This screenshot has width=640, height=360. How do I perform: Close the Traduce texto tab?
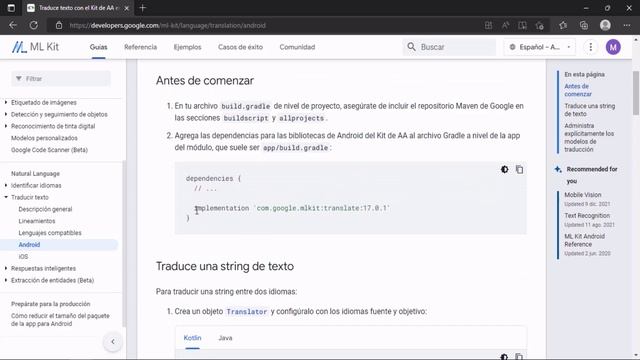(127, 8)
